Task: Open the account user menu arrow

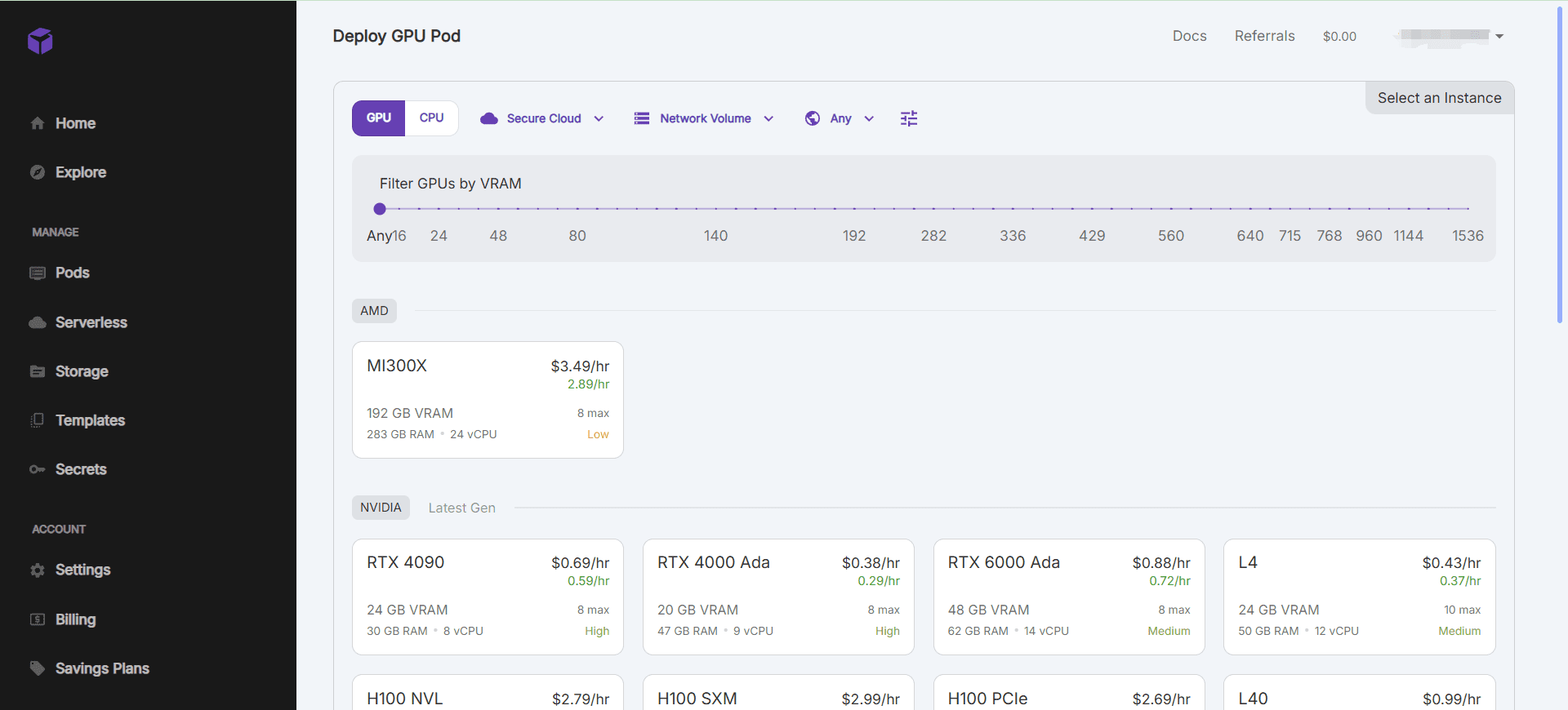Action: (x=1499, y=36)
